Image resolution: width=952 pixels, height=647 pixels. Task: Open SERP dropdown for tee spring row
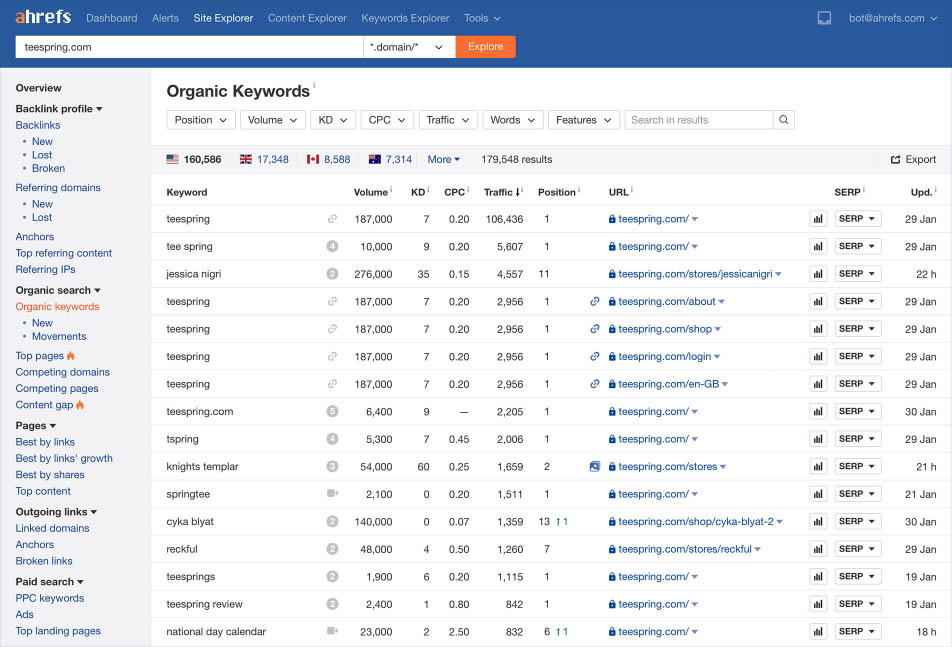[x=857, y=246]
